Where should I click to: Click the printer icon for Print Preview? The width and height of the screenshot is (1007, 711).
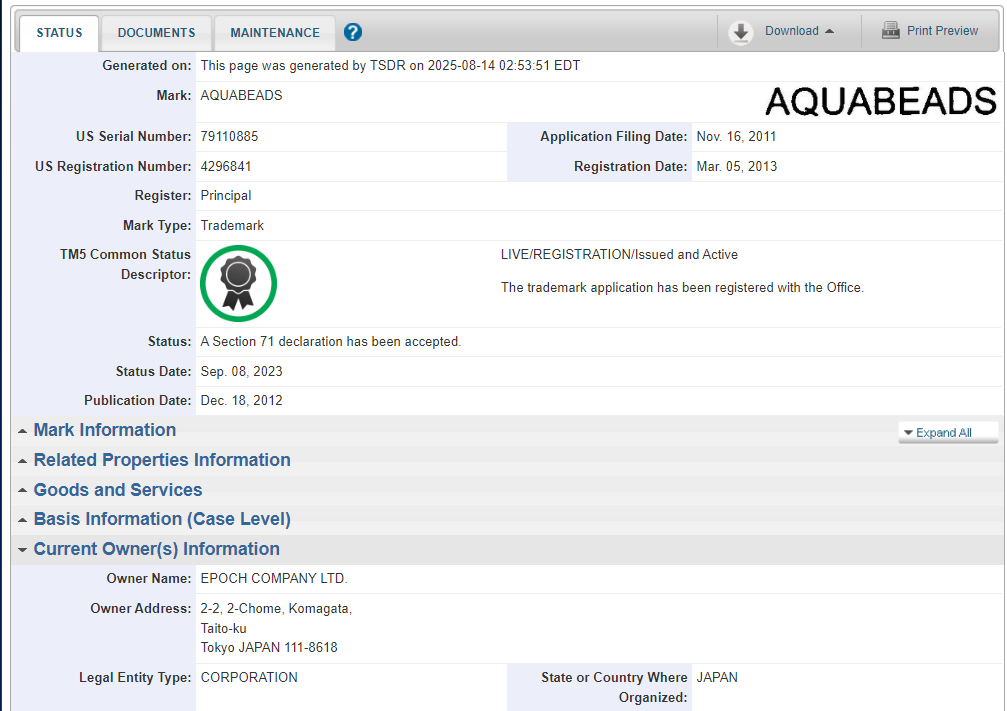pos(890,31)
